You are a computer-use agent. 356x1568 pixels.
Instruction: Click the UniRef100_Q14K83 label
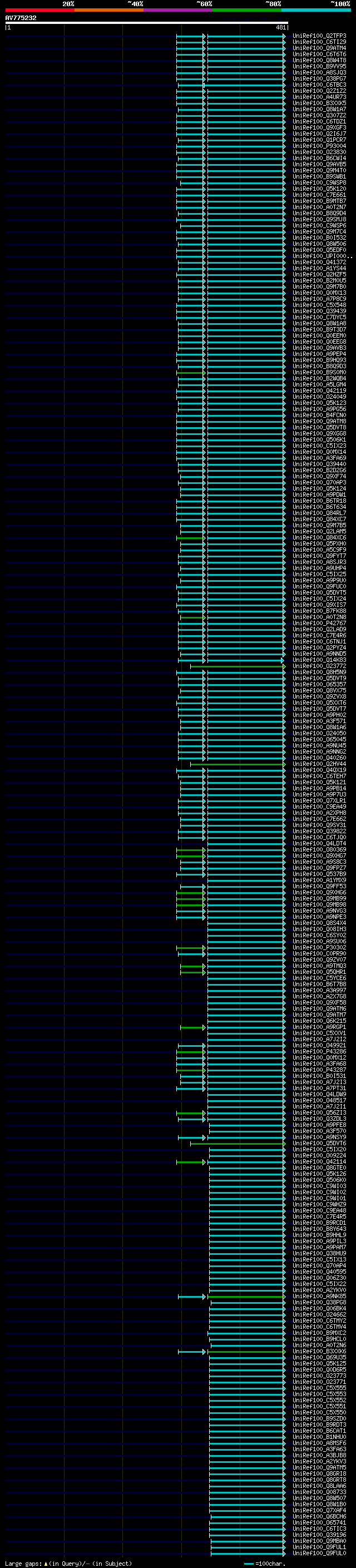tap(319, 660)
